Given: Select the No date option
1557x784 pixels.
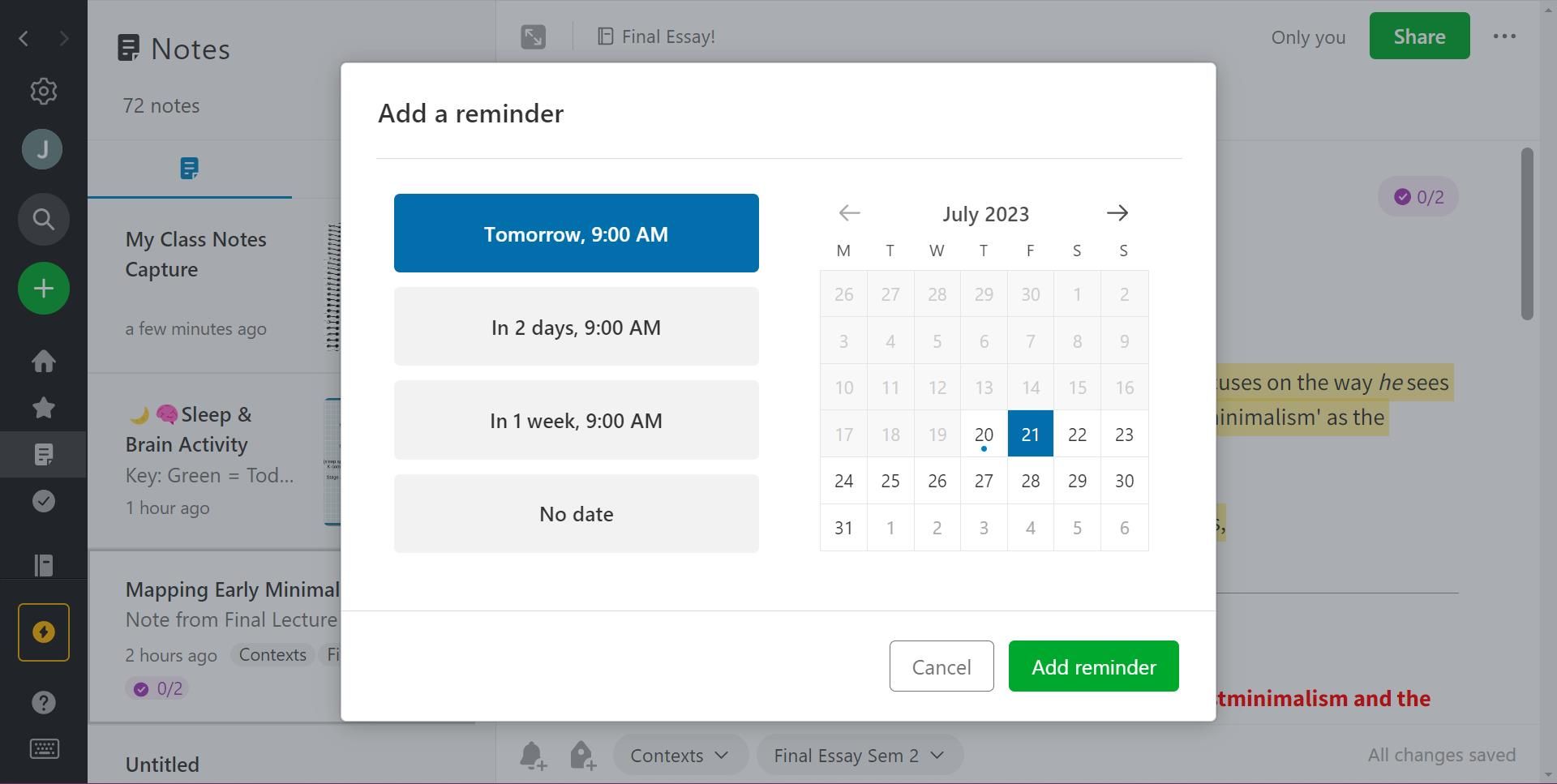Looking at the screenshot, I should click(576, 514).
